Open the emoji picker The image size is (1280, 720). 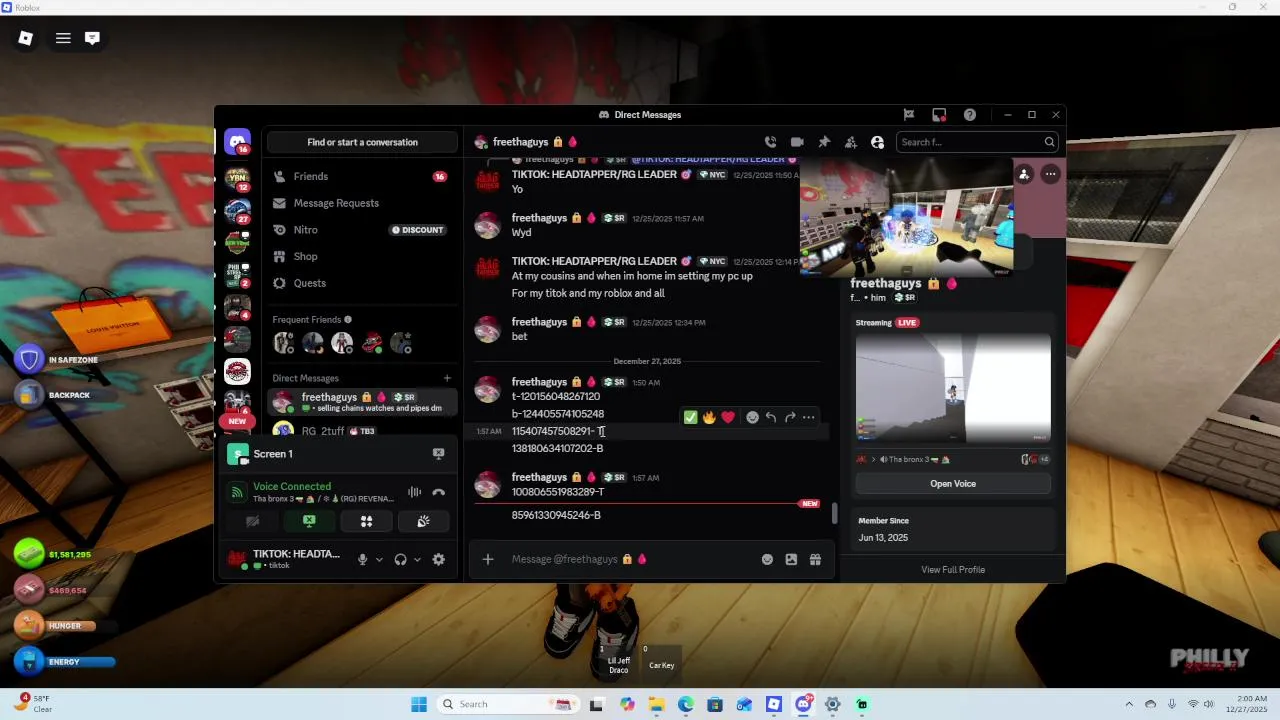click(767, 559)
